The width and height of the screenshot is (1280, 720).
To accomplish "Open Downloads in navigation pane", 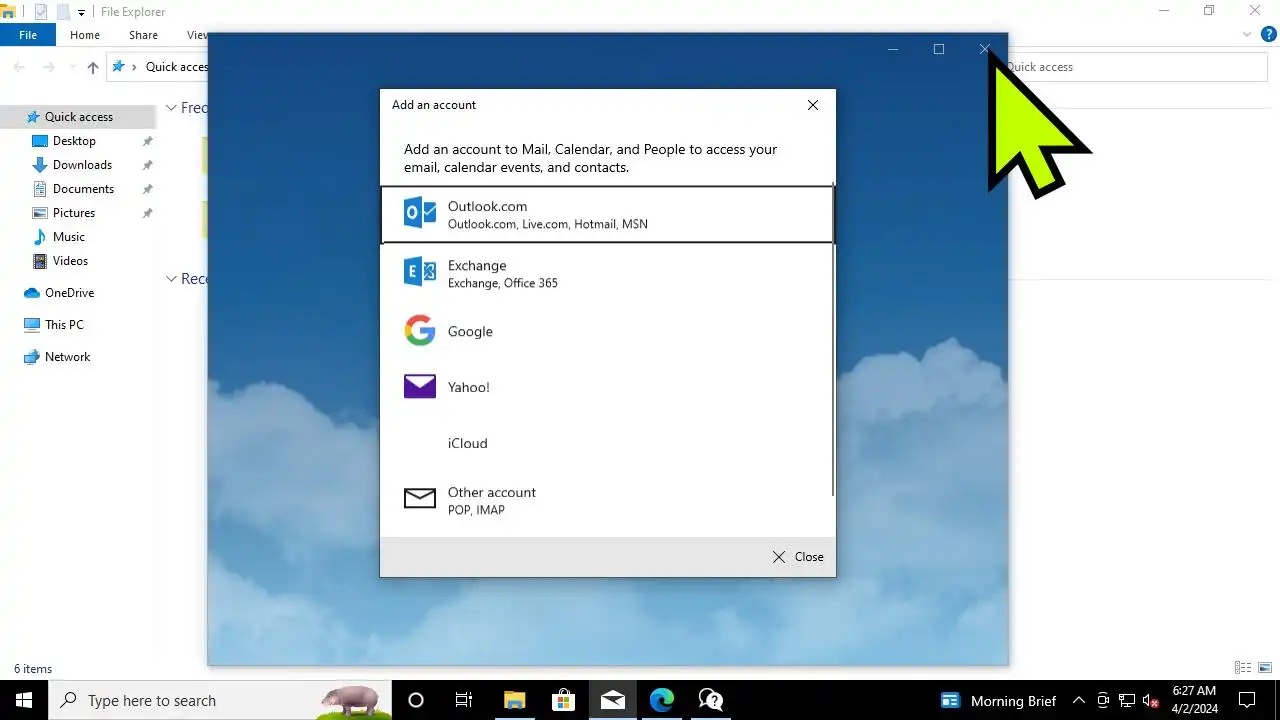I will coord(82,165).
